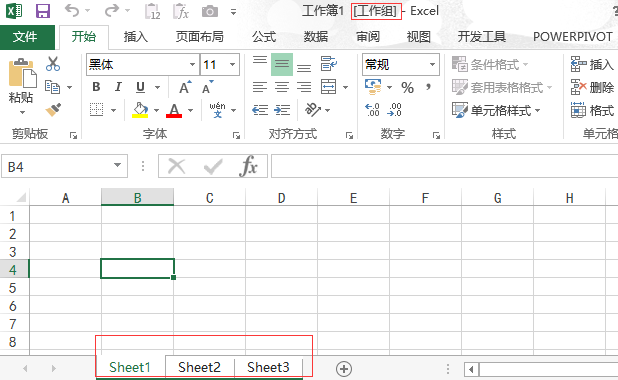Center text horizontally
Image resolution: width=618 pixels, height=380 pixels.
click(x=282, y=87)
